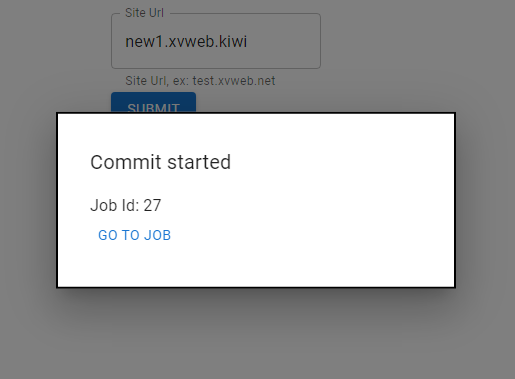Image resolution: width=515 pixels, height=379 pixels.
Task: Click the Commit started dialog title
Action: pyautogui.click(x=160, y=162)
